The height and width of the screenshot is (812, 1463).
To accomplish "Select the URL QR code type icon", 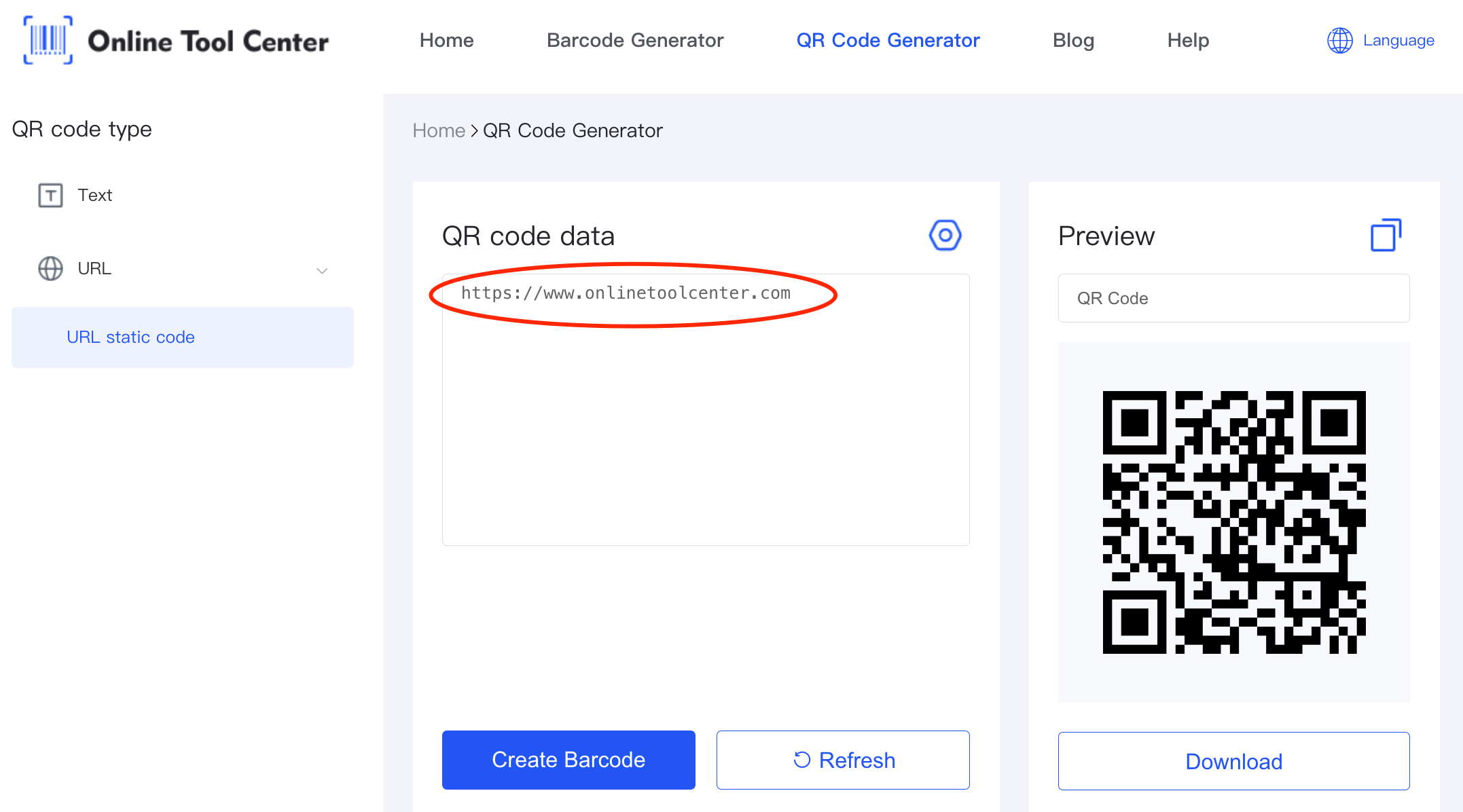I will 49,268.
